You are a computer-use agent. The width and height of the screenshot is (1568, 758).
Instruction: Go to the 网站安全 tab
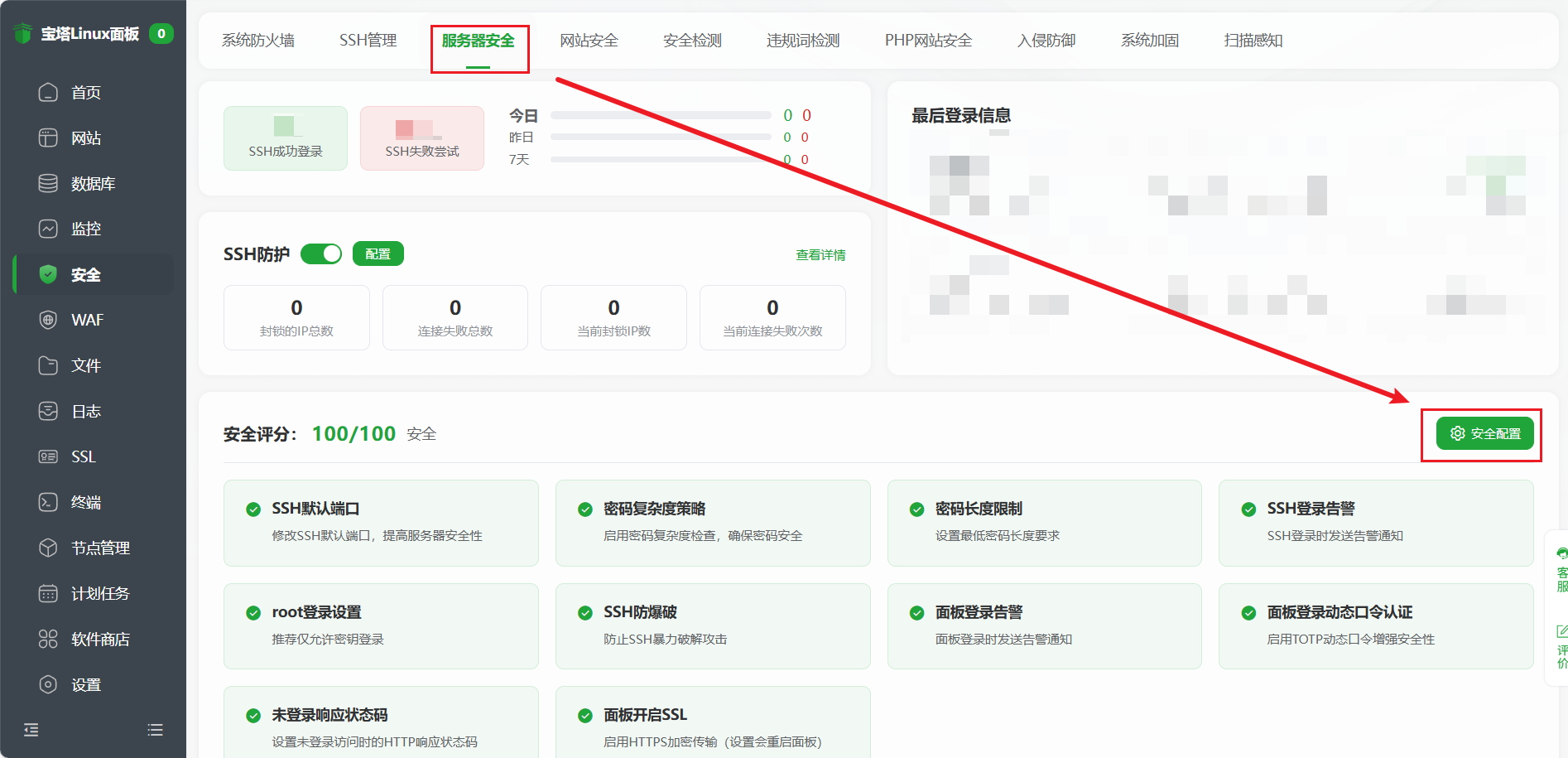pos(589,41)
